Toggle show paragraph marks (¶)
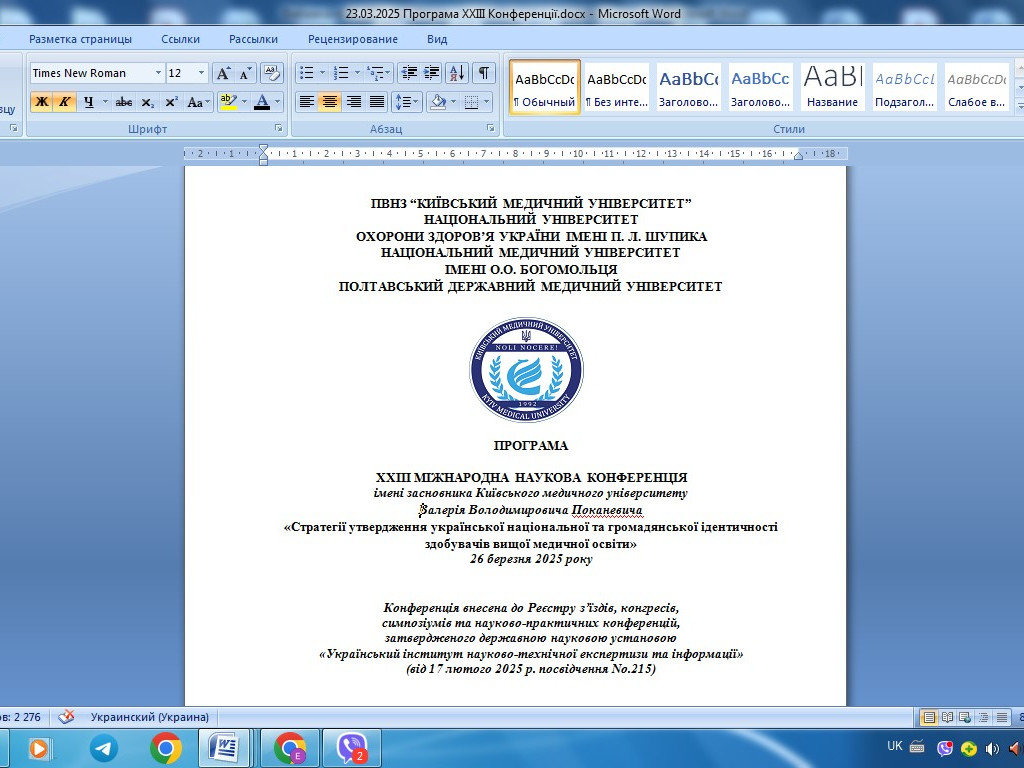 coord(483,72)
